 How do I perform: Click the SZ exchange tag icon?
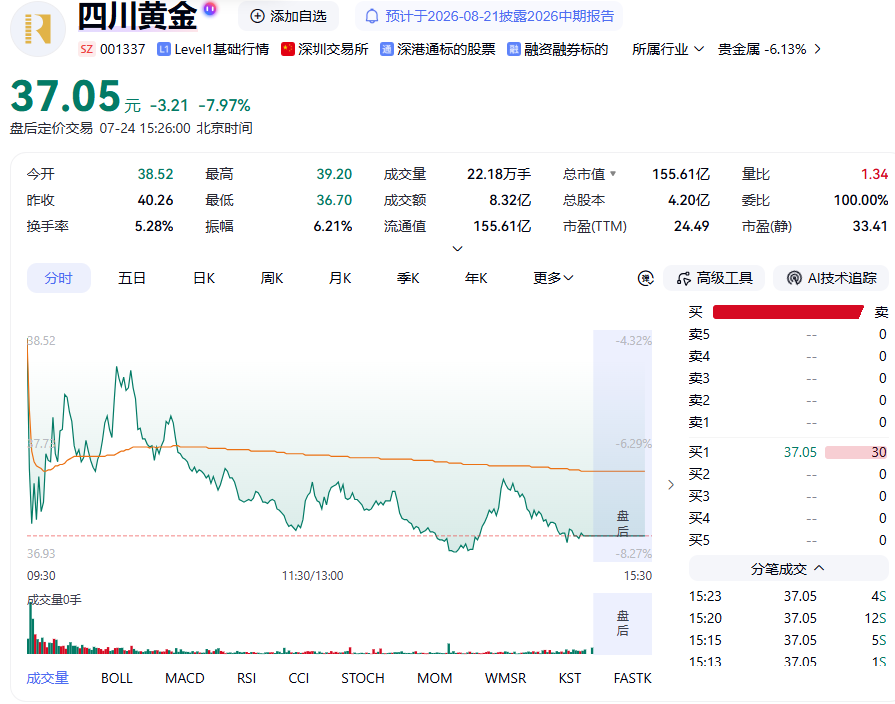click(x=86, y=49)
